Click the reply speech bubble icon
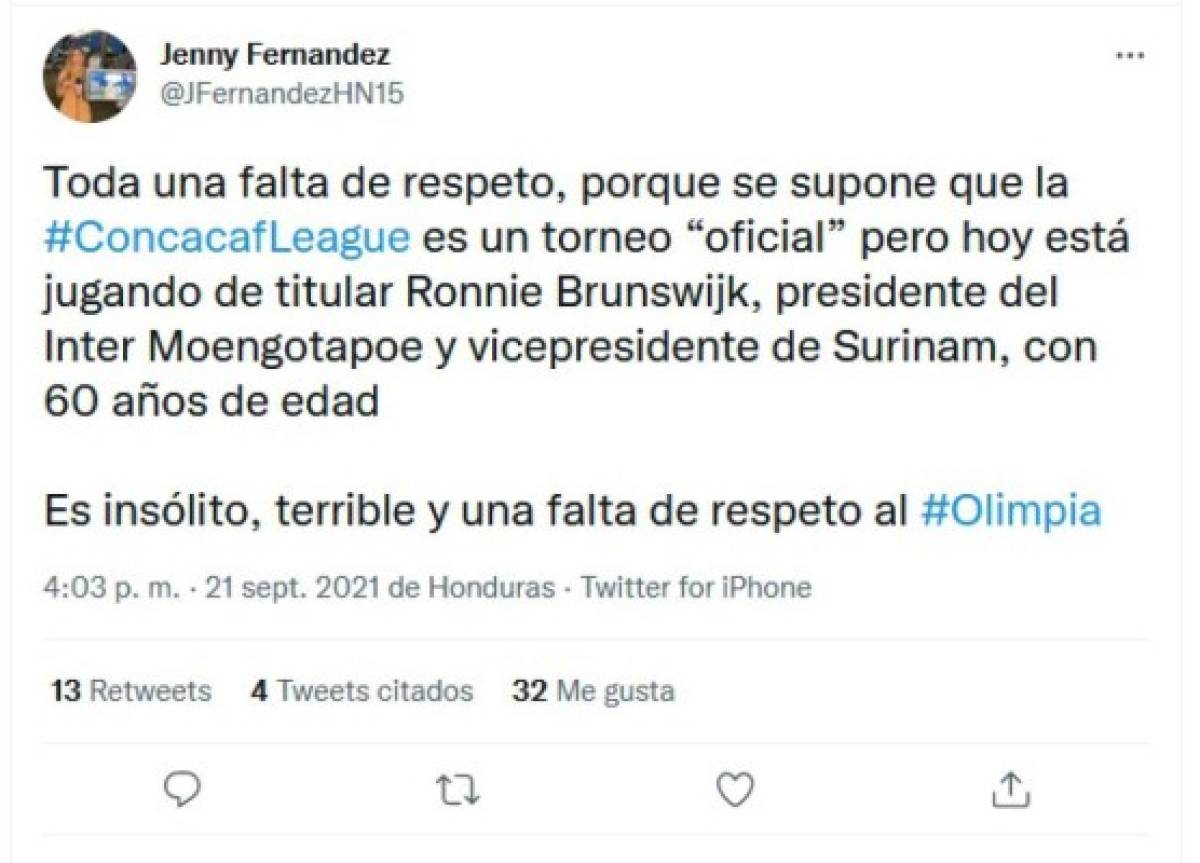 (x=182, y=791)
